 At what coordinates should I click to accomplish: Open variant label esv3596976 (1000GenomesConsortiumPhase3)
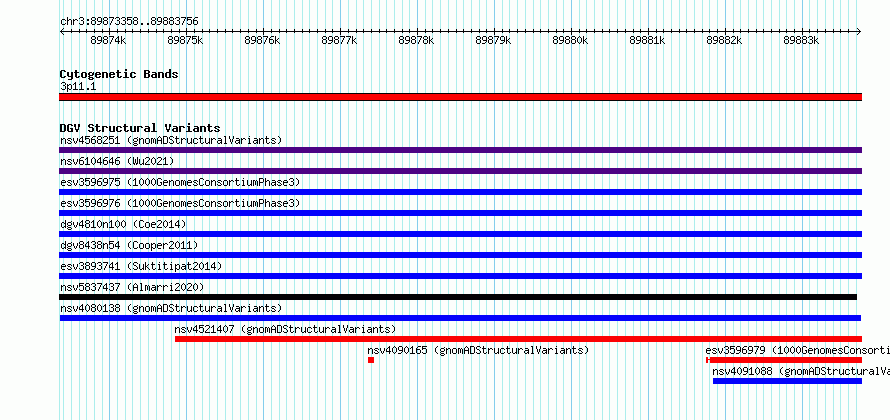180,203
